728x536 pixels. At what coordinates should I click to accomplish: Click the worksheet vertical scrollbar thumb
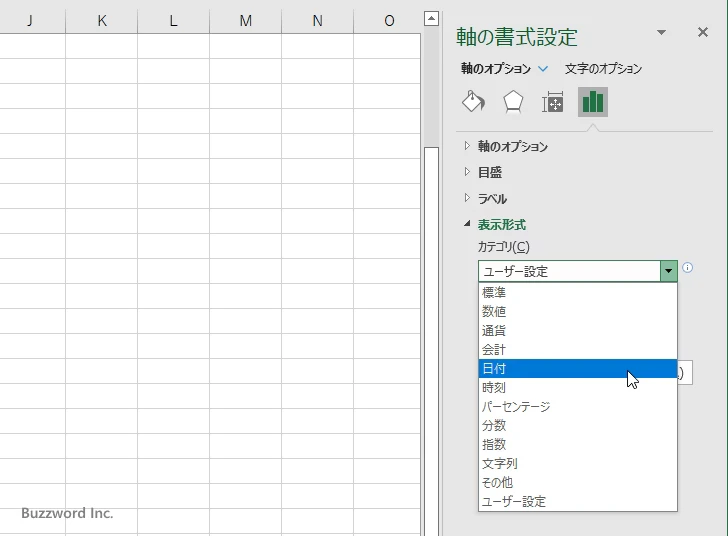point(431,341)
